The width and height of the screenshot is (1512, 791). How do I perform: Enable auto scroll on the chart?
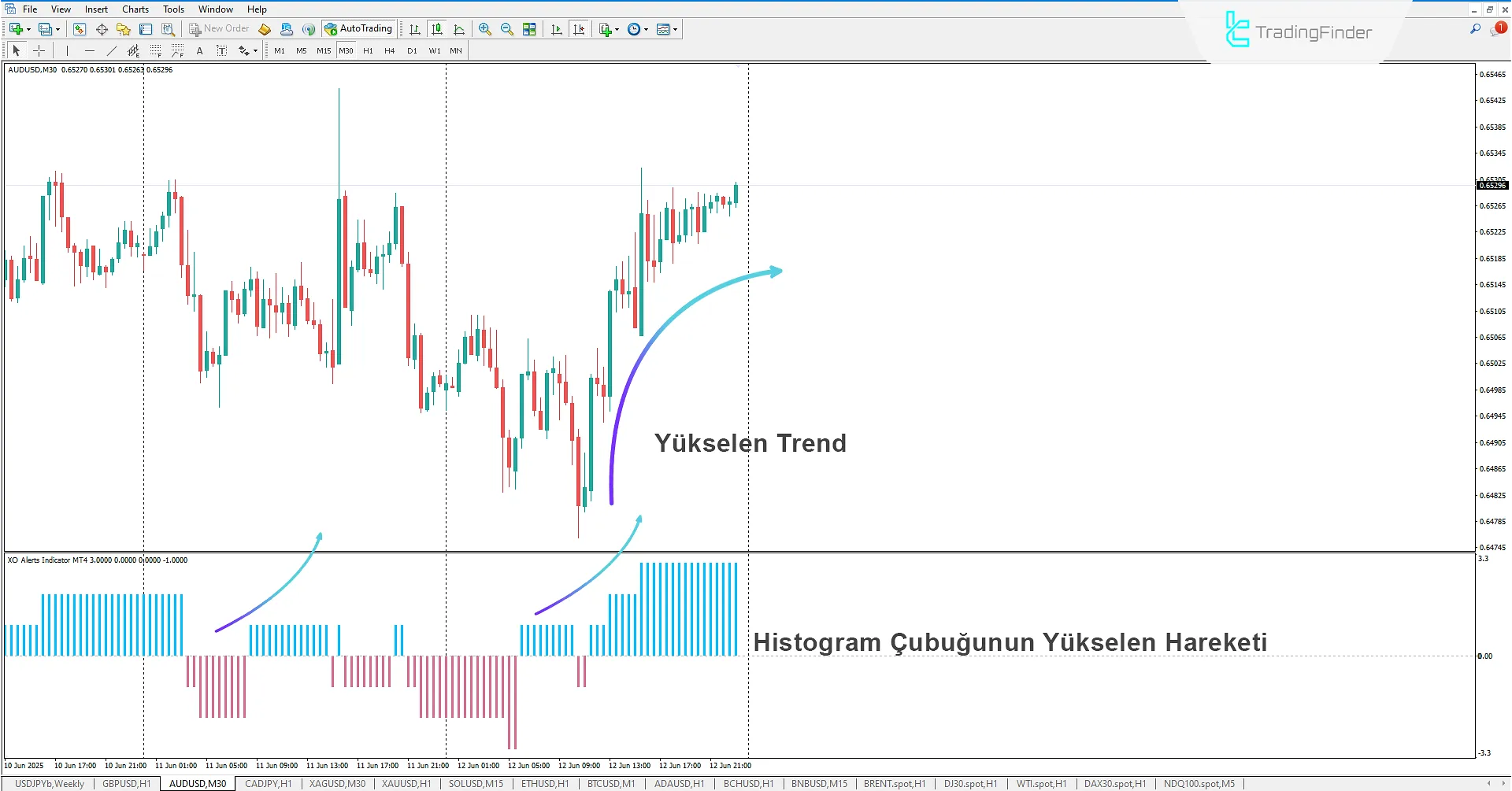pos(556,29)
